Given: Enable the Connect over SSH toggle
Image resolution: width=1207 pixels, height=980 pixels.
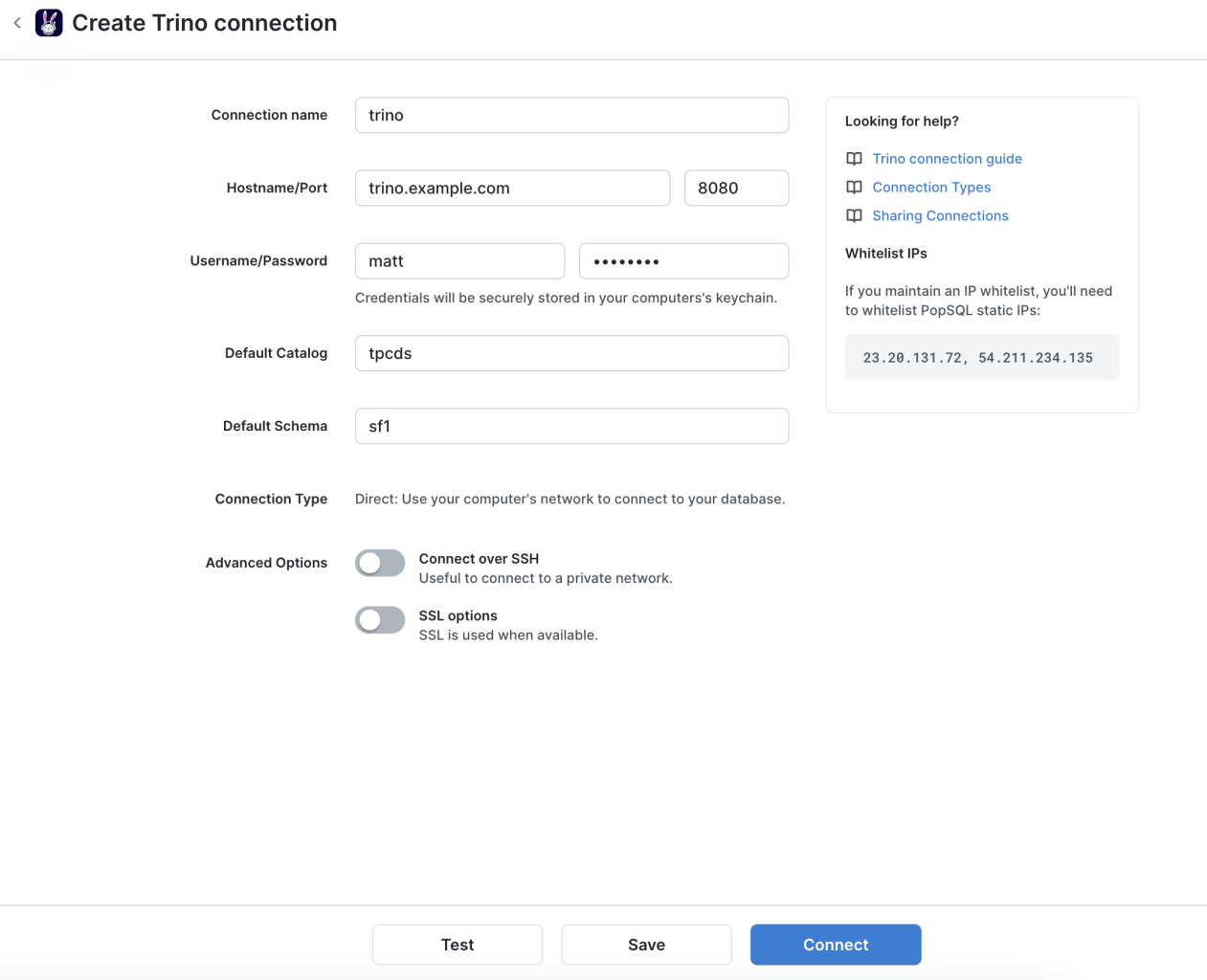Looking at the screenshot, I should coord(380,563).
